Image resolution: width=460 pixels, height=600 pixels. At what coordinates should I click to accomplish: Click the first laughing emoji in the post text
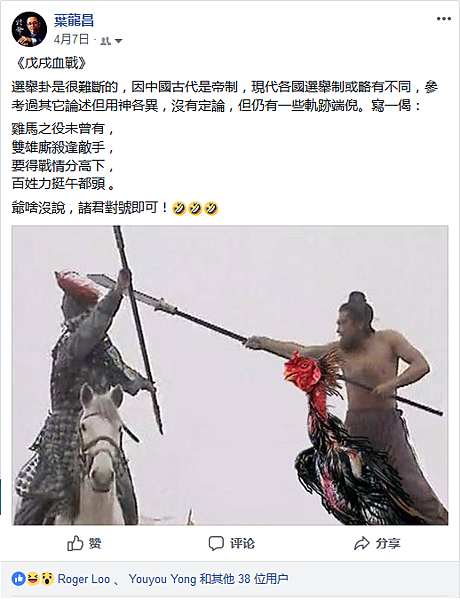click(179, 208)
